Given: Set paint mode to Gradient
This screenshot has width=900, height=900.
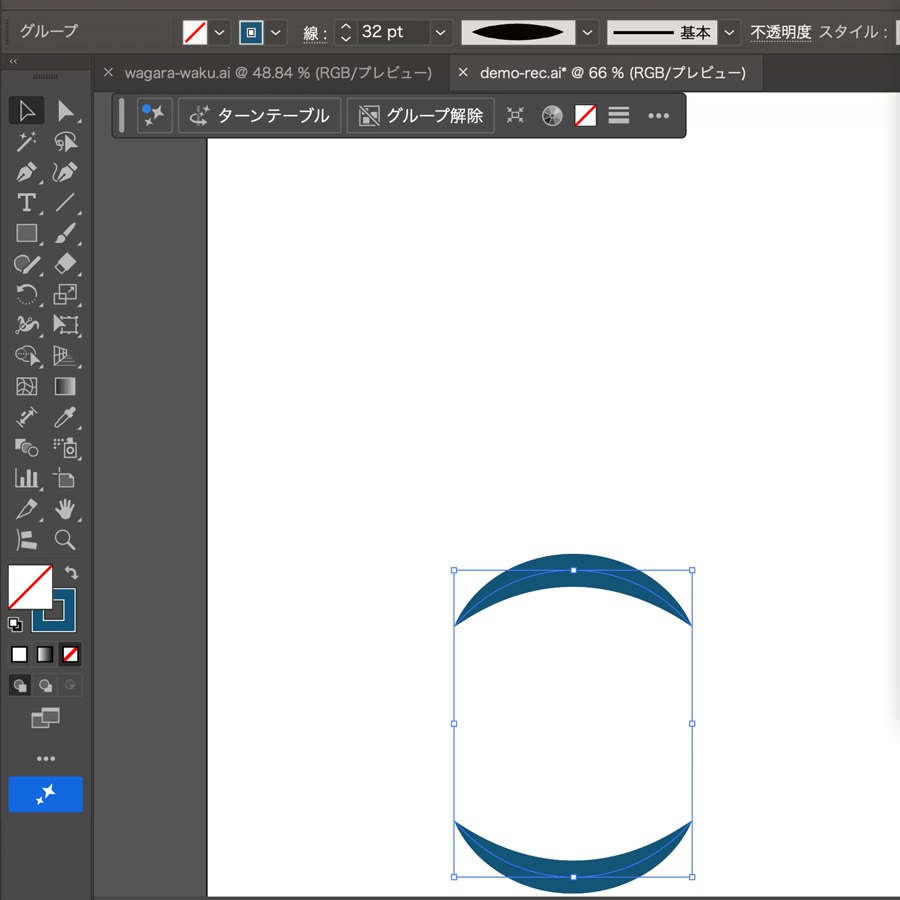Looking at the screenshot, I should pos(45,654).
